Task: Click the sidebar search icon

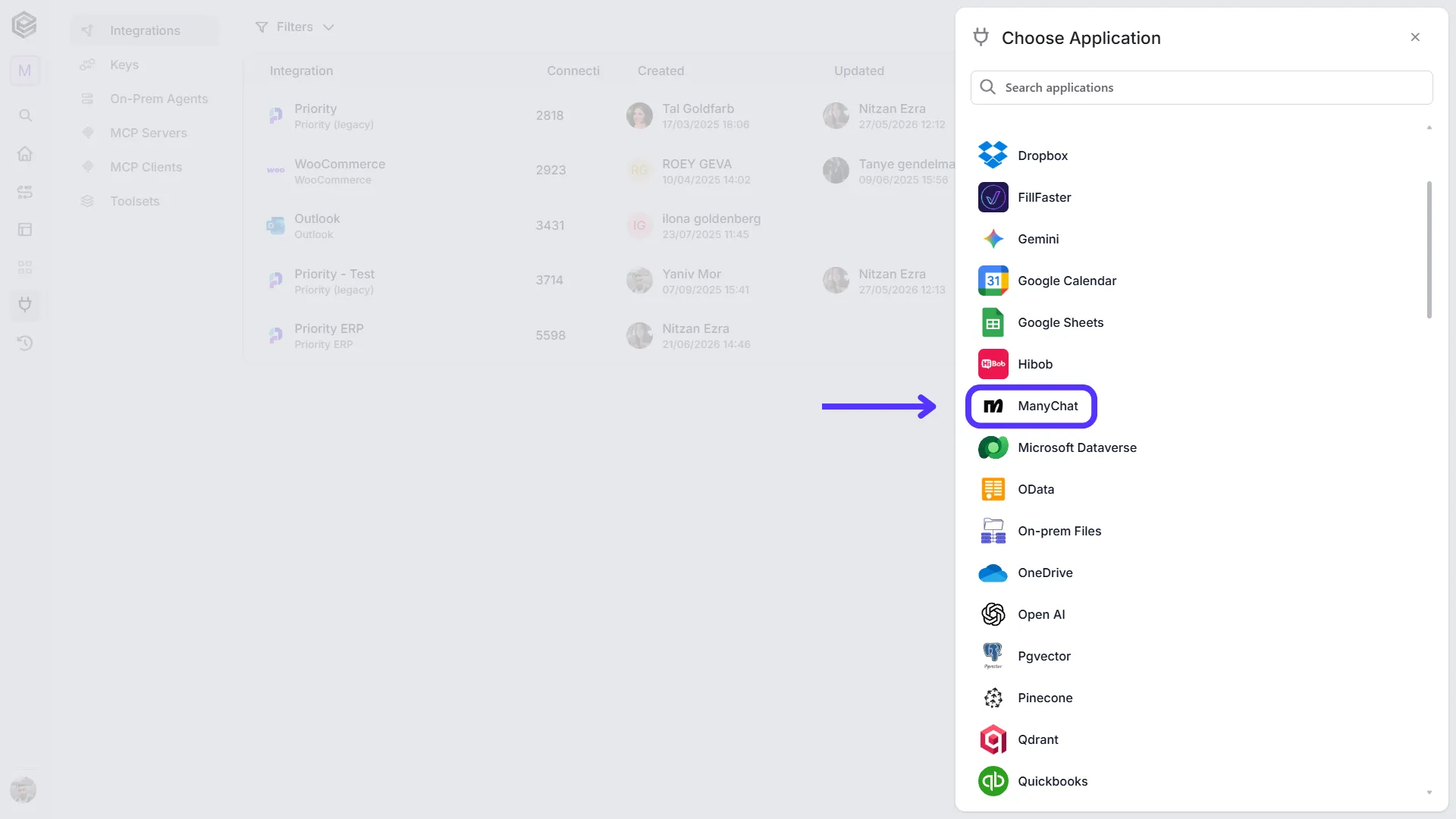Action: pos(25,115)
